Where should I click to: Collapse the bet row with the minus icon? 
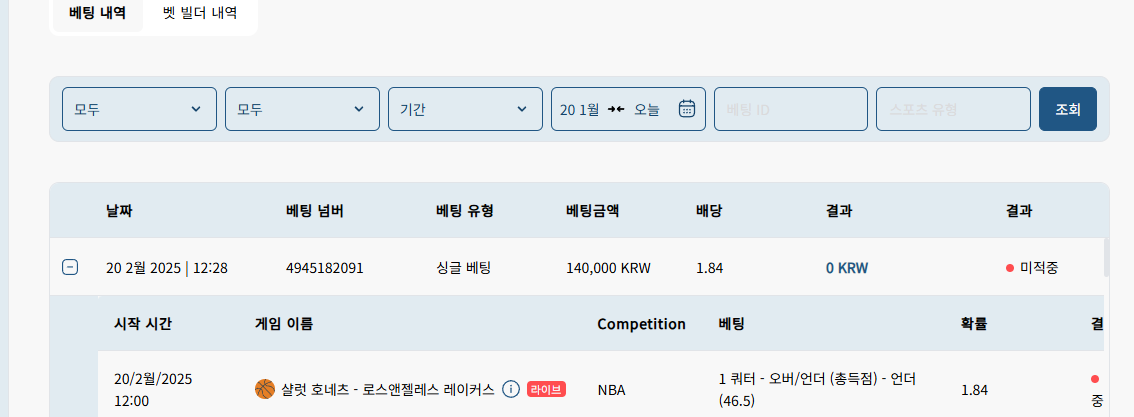coord(69,267)
